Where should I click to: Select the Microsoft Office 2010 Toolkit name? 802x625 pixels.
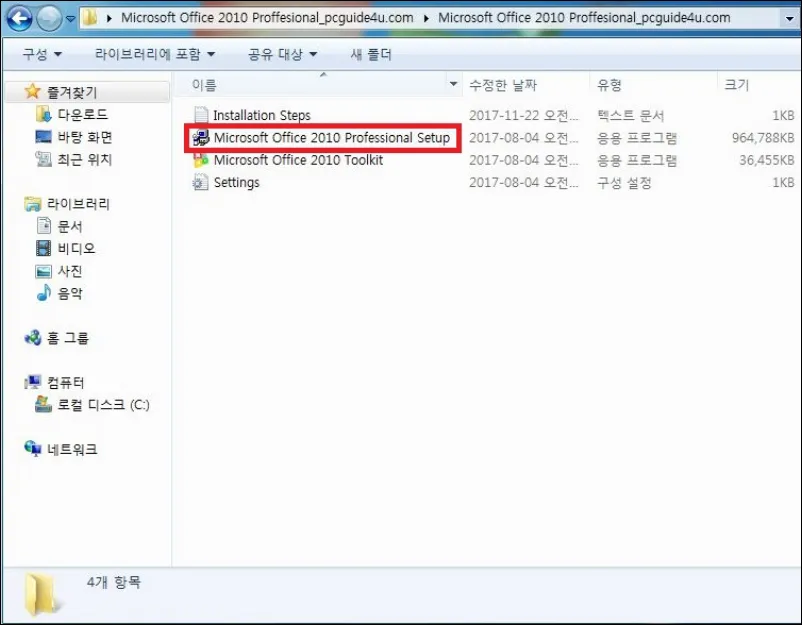click(298, 160)
